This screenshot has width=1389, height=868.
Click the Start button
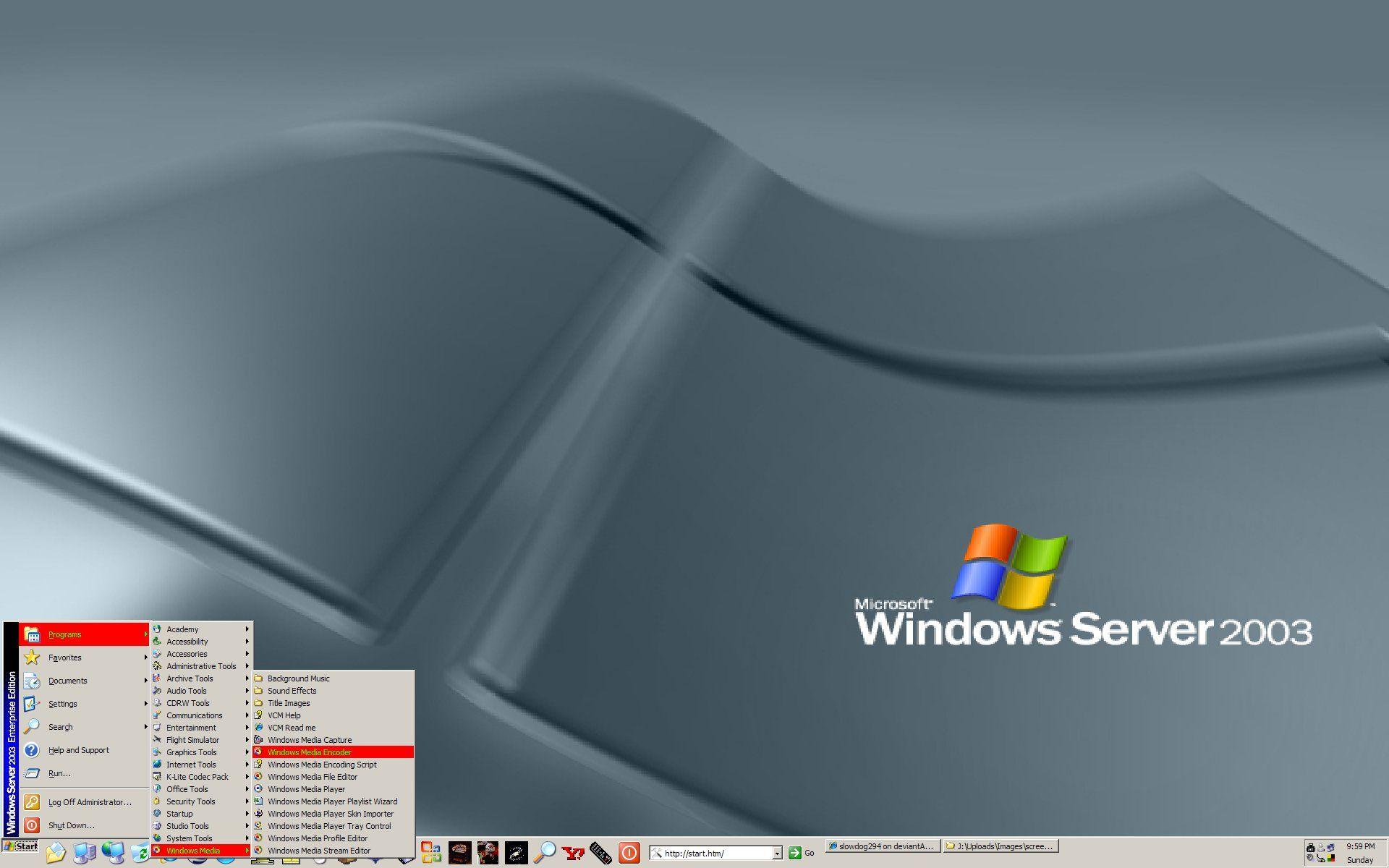click(x=21, y=846)
